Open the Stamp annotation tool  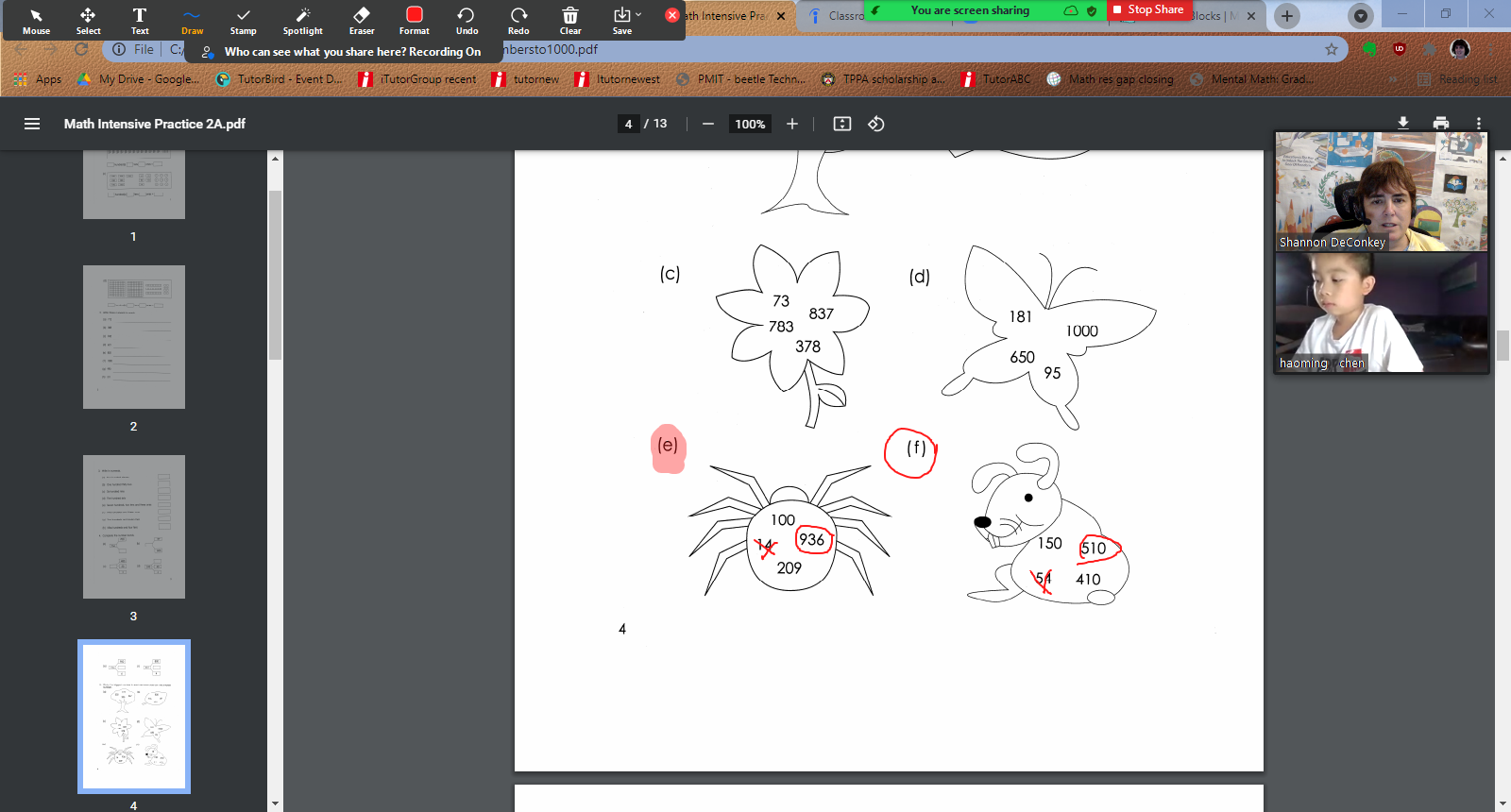click(x=244, y=21)
